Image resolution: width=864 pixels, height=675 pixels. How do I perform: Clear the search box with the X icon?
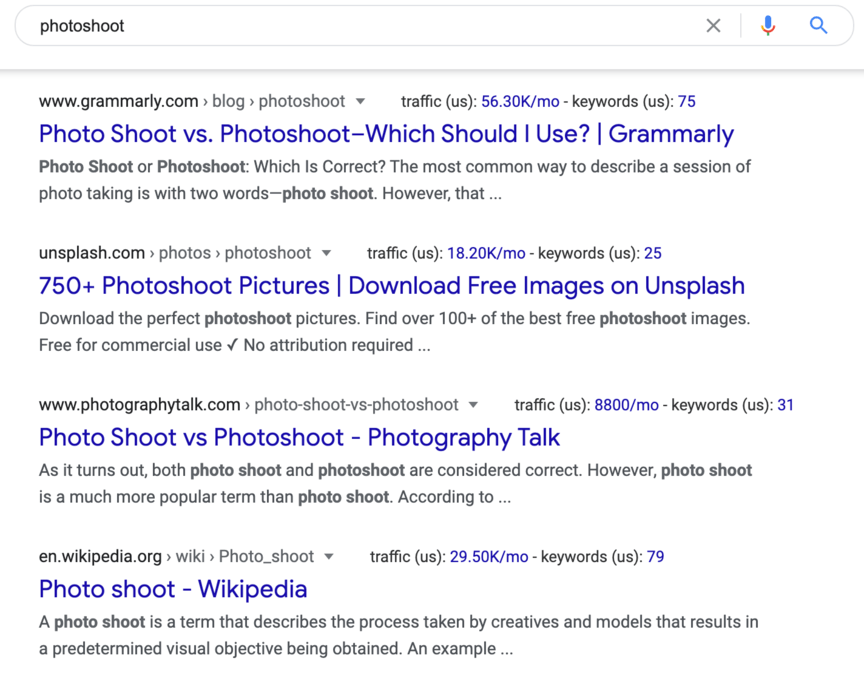tap(713, 25)
